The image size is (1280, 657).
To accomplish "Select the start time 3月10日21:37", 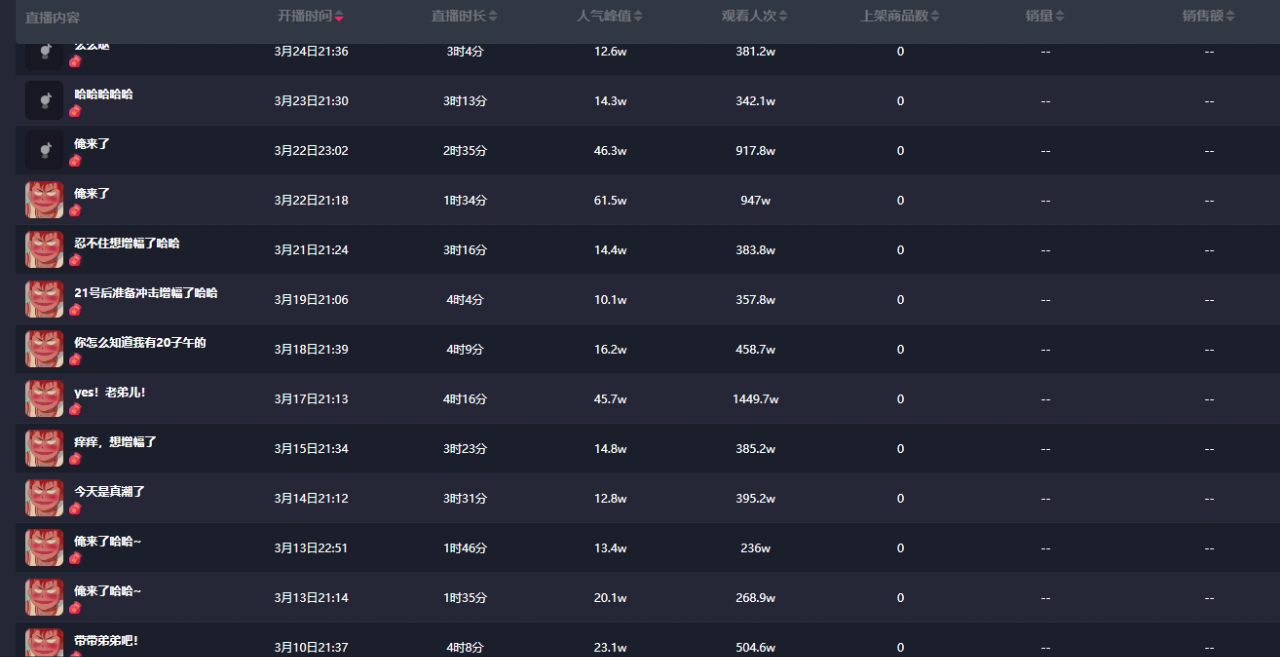I will 311,647.
